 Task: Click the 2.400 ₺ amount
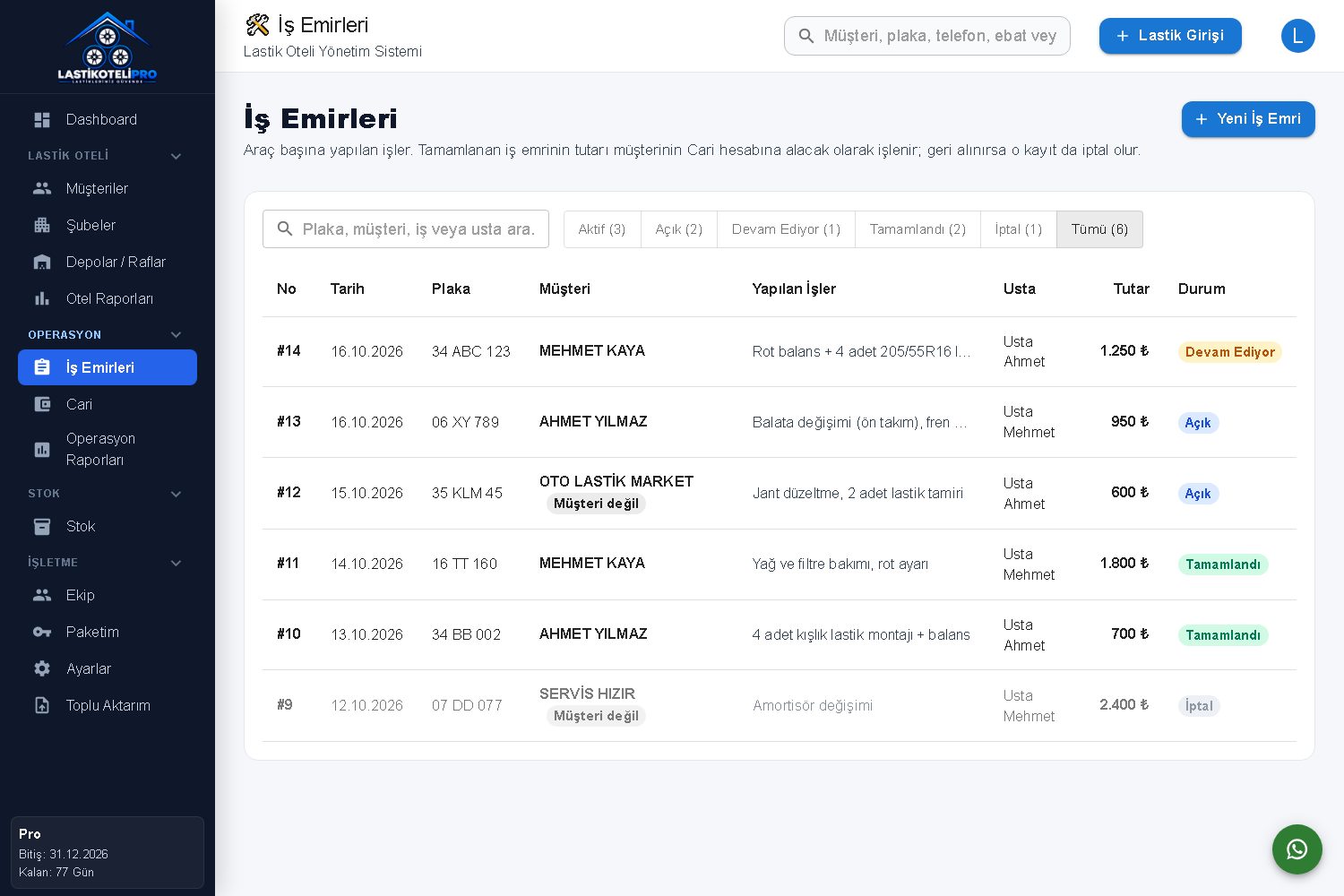[x=1124, y=705]
